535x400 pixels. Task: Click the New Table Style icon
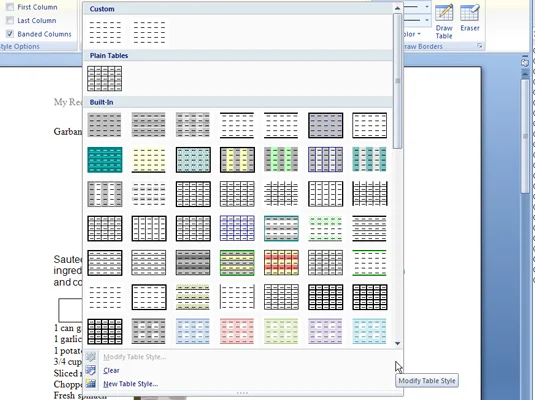[91, 384]
